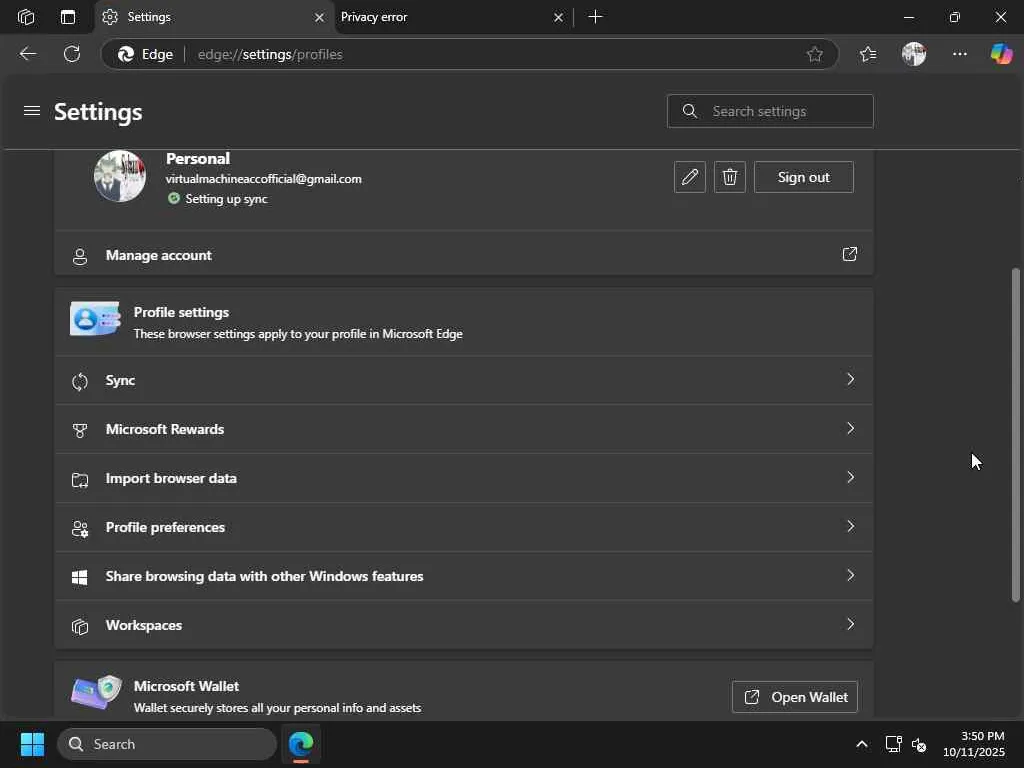Toggle the vertical tabs pane icon
Screen dimensions: 1024x768
(68, 17)
